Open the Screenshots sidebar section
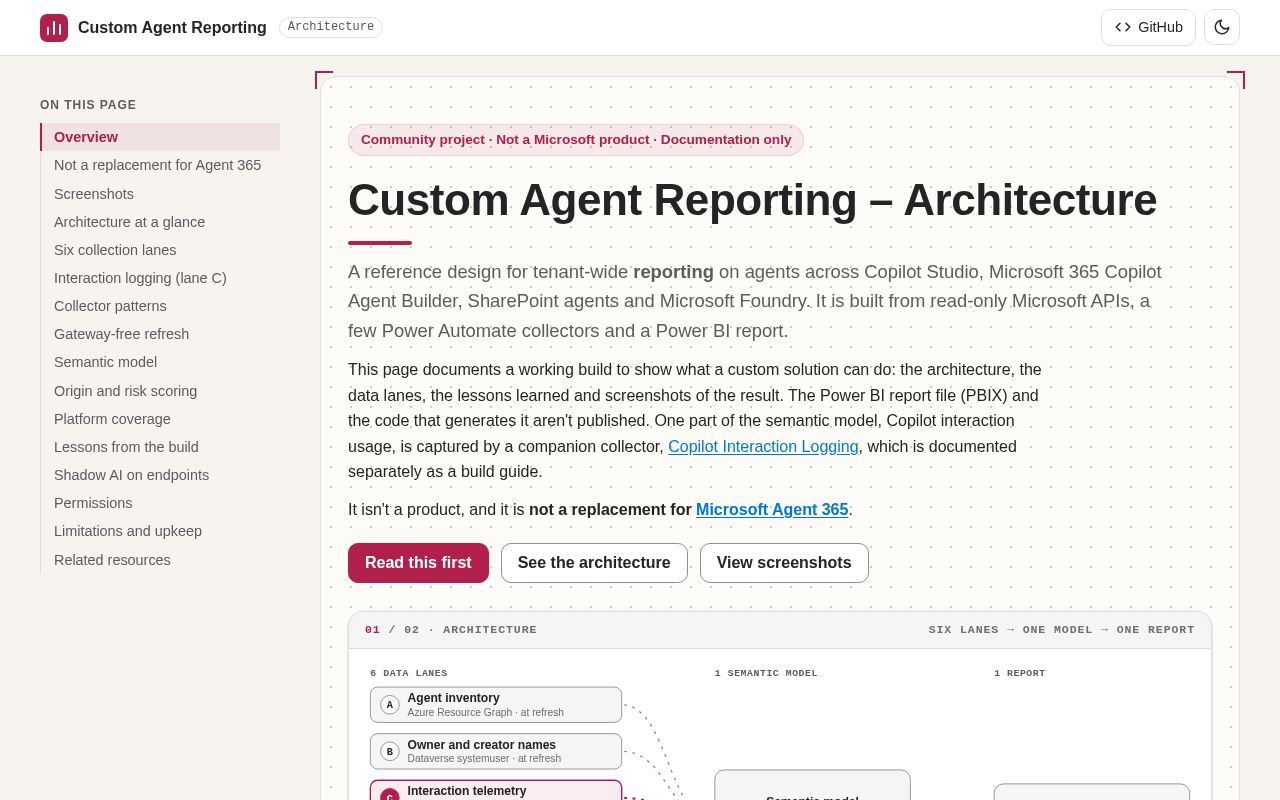 click(x=160, y=194)
